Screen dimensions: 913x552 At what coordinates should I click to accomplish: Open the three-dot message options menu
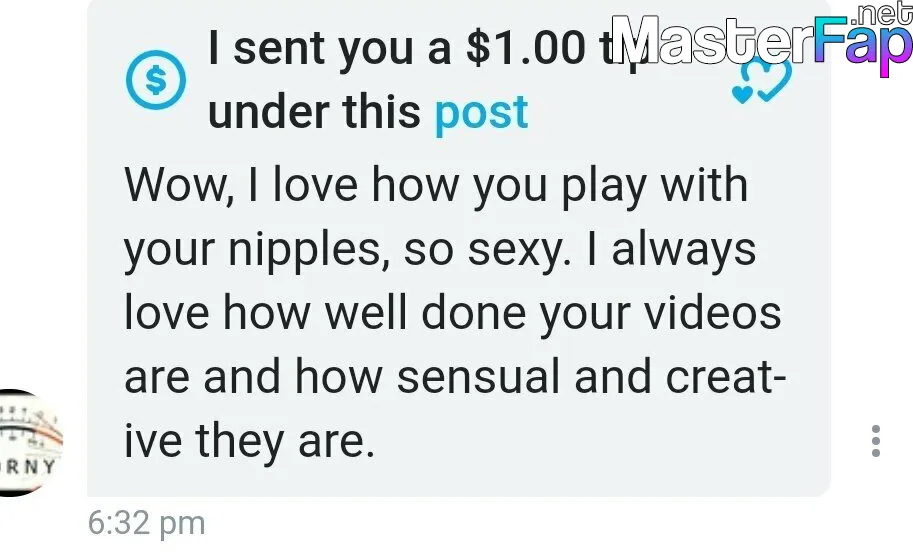coord(876,441)
